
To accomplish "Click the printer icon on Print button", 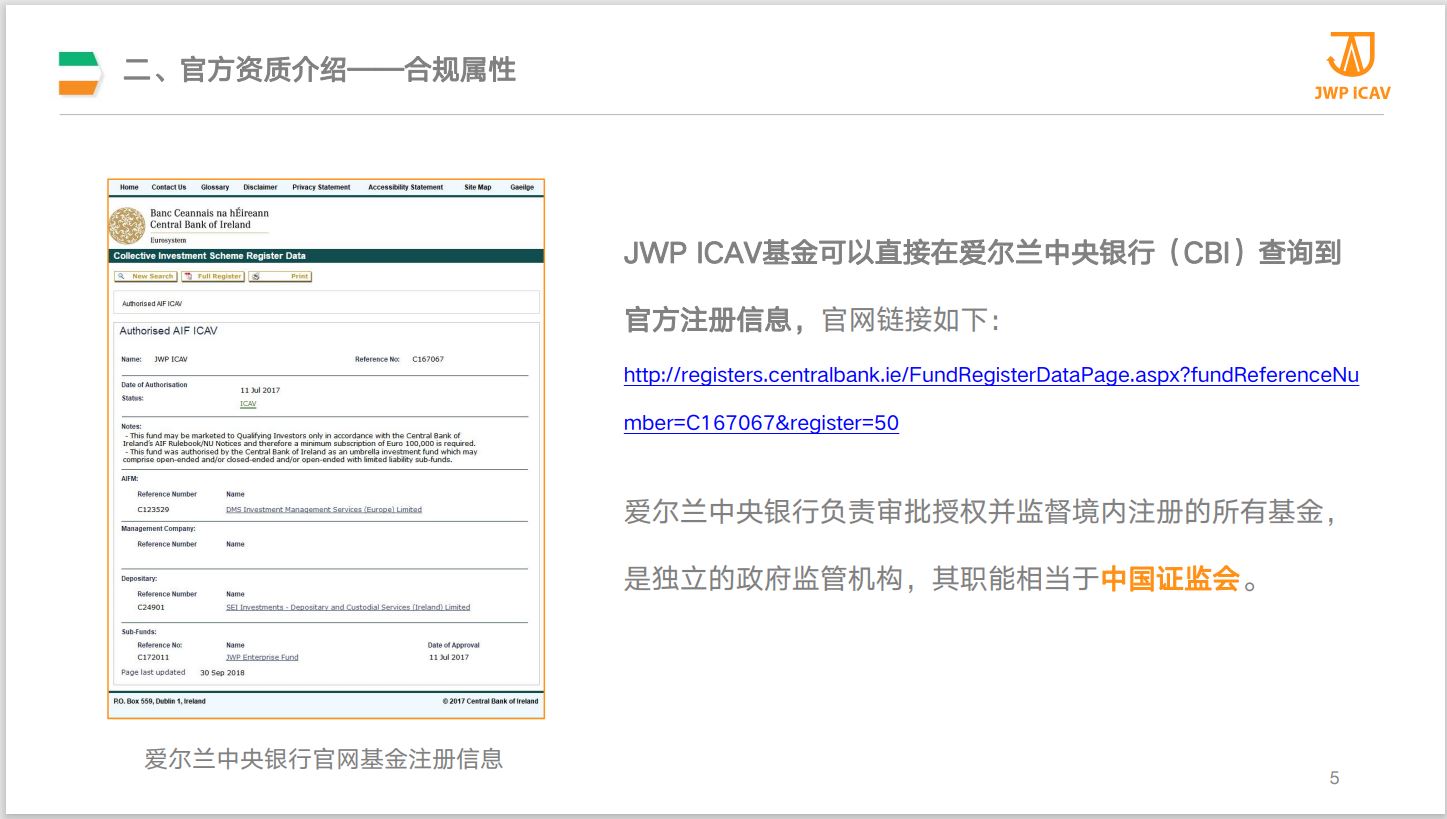I will tap(255, 276).
